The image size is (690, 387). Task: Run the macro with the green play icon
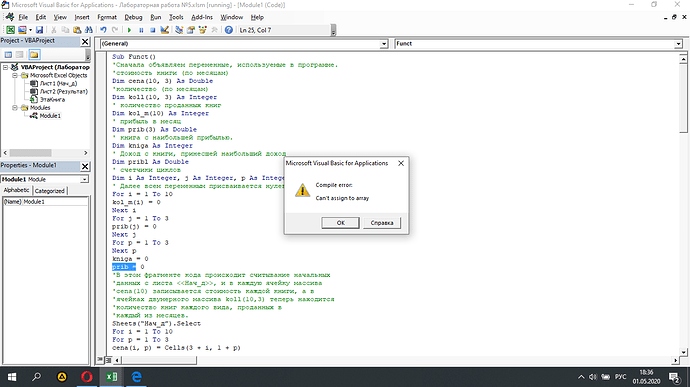(129, 30)
